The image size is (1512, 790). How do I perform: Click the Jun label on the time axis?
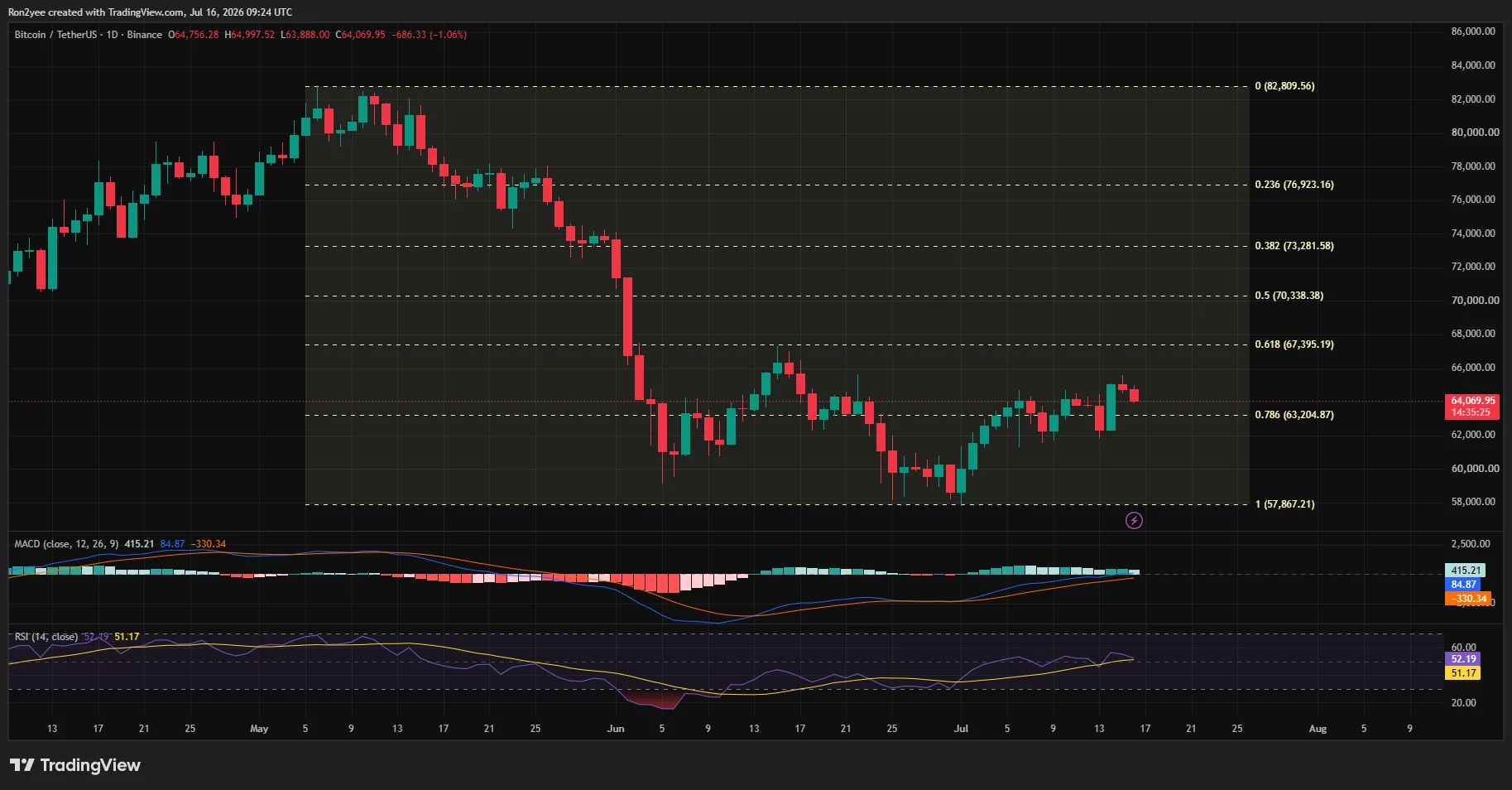coord(616,729)
